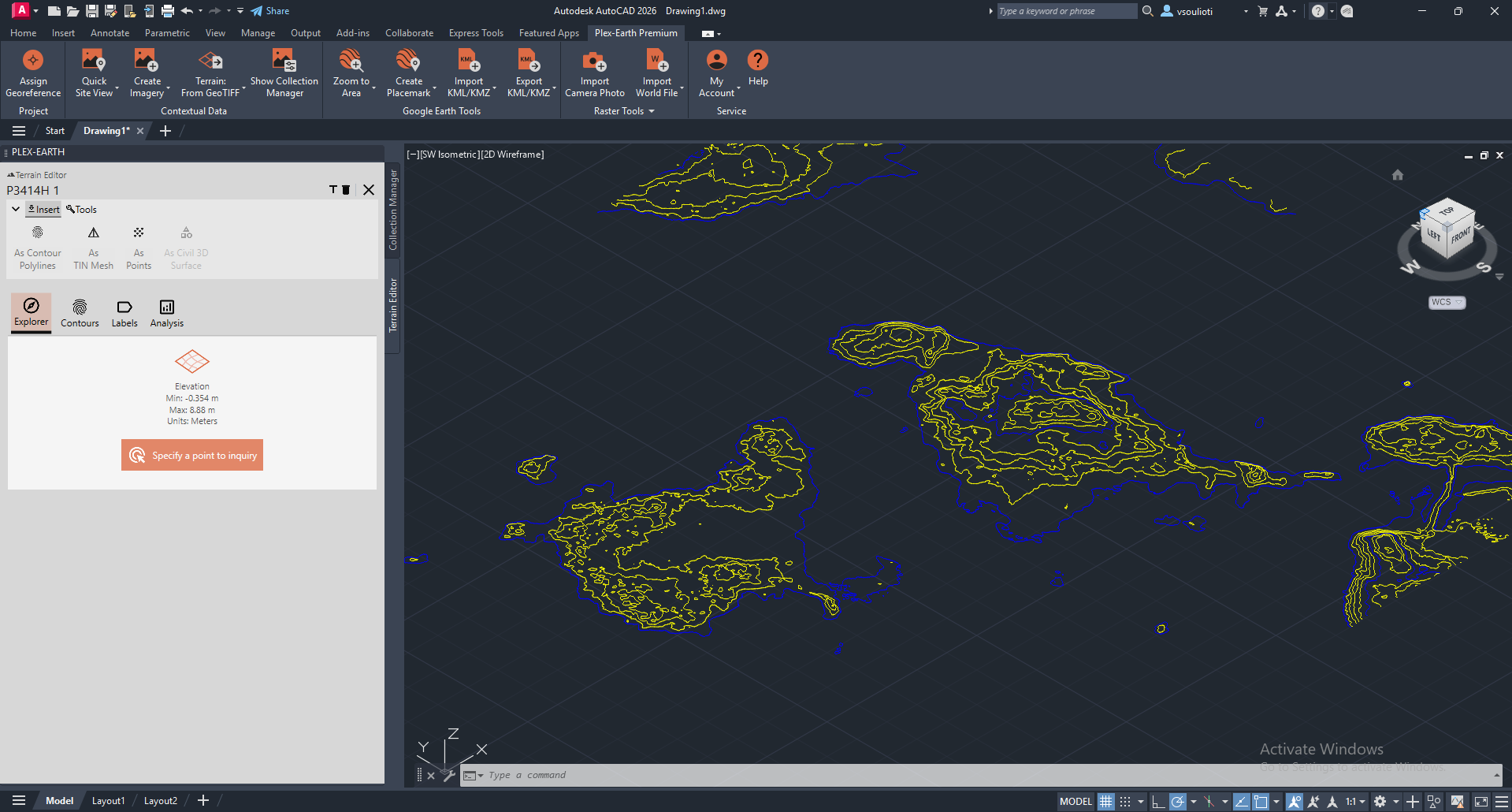Toggle 2D object snap in status bar

1261,802
